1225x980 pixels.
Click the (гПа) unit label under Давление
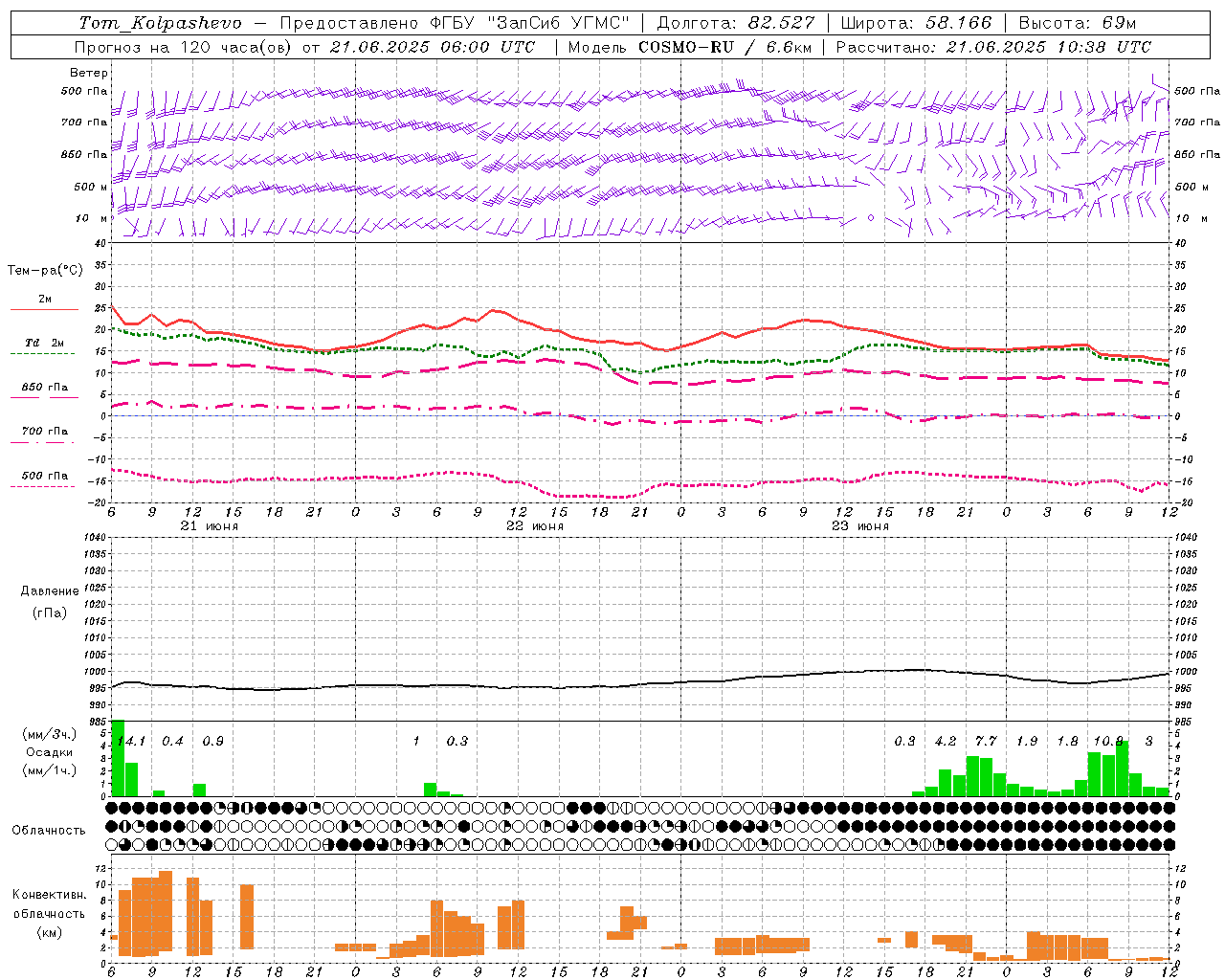tap(49, 613)
